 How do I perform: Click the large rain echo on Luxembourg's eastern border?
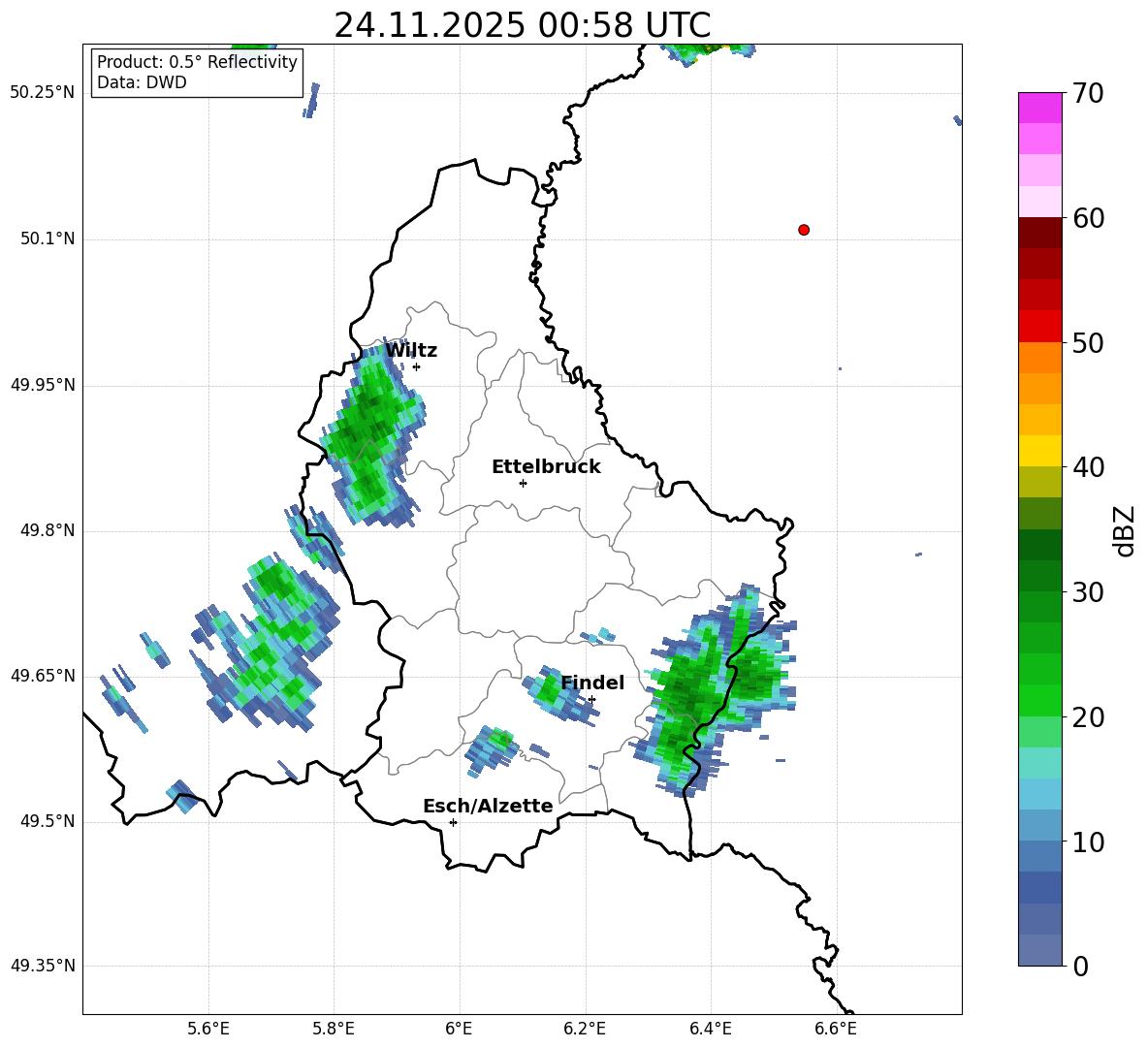pos(714,691)
